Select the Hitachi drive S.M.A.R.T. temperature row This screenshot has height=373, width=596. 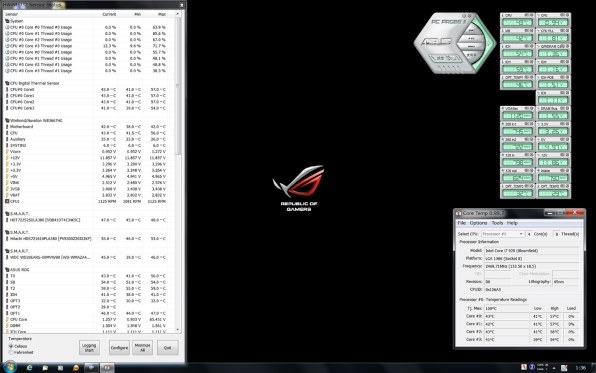click(86, 238)
